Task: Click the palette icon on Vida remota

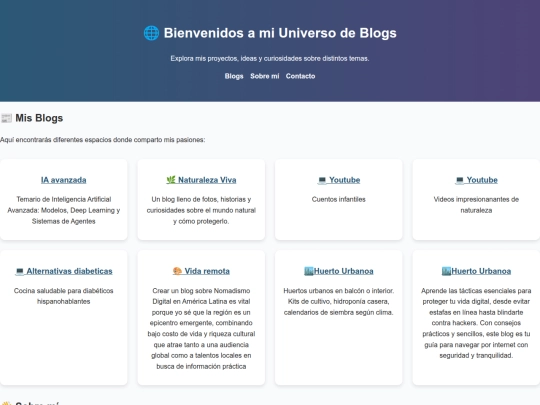Action: tap(177, 271)
